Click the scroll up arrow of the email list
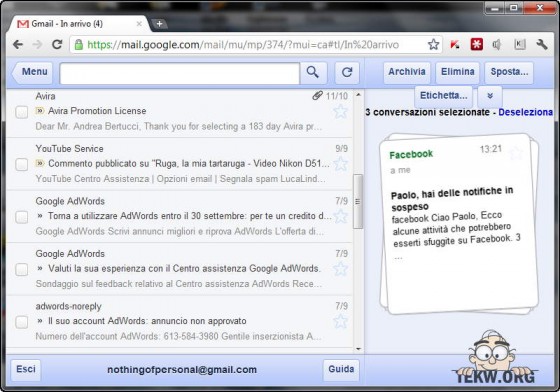Screen dimensions: 560x392 click(x=358, y=95)
